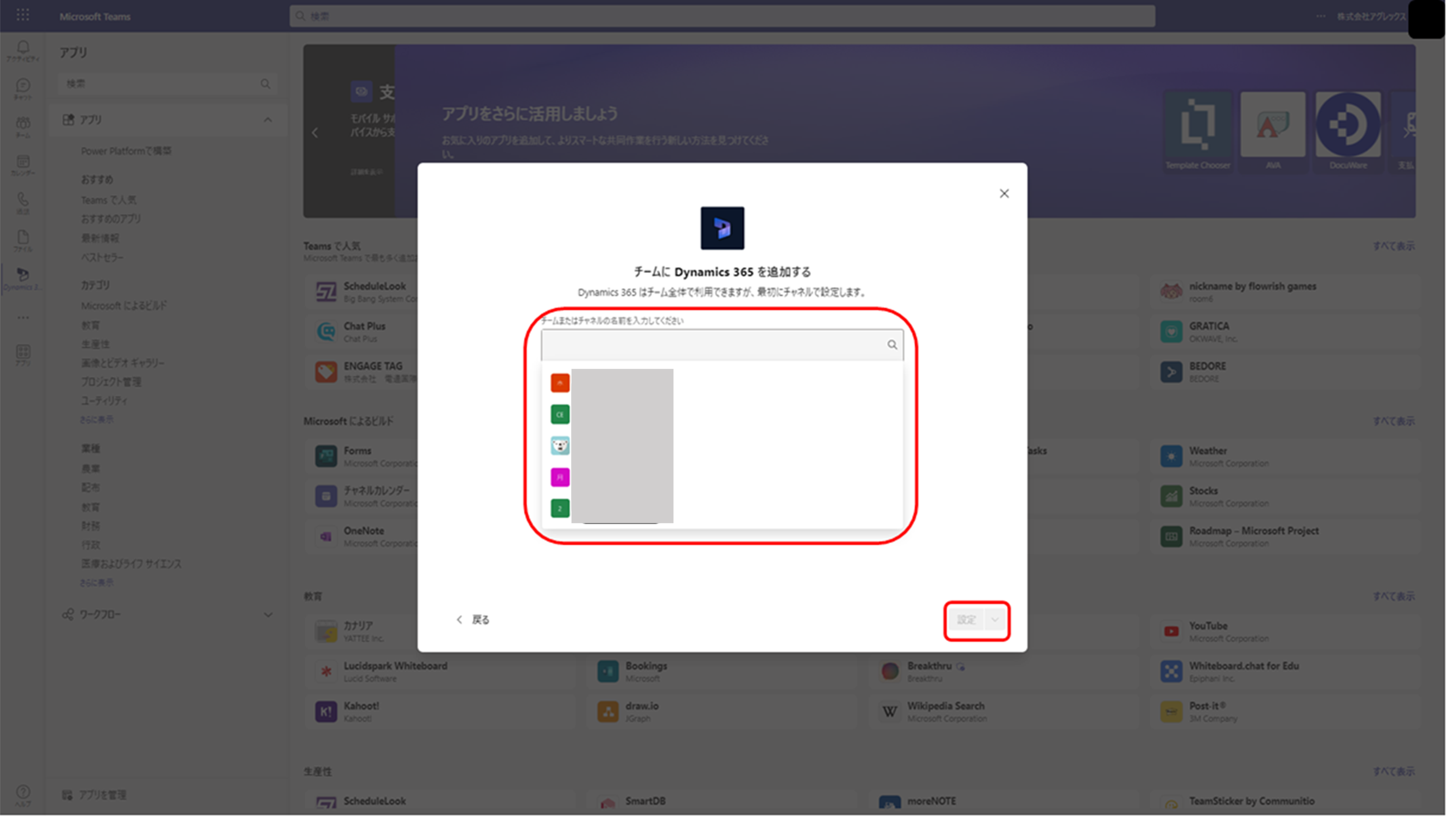Click the Wikipedia Search app icon
Image resolution: width=1456 pixels, height=821 pixels.
[x=890, y=712]
